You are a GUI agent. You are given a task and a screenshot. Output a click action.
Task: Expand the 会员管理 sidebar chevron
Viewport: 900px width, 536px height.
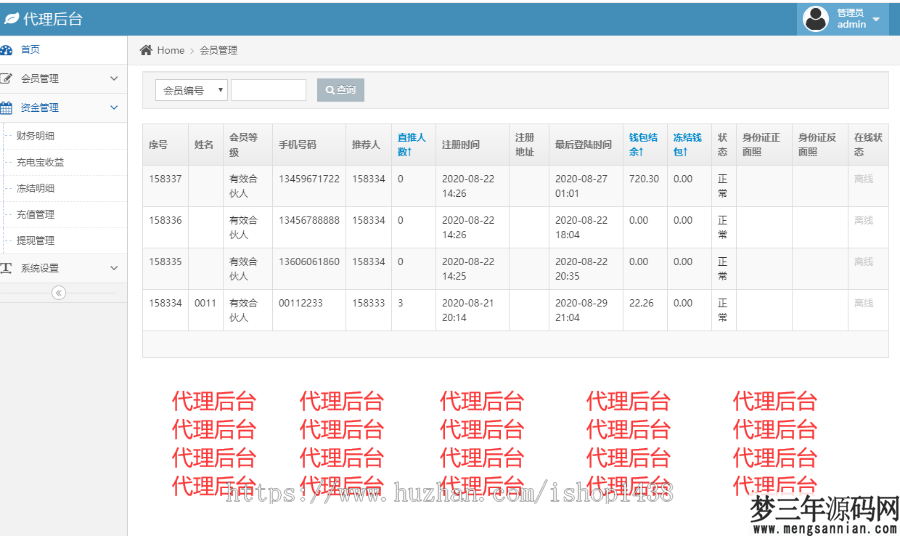pyautogui.click(x=114, y=79)
